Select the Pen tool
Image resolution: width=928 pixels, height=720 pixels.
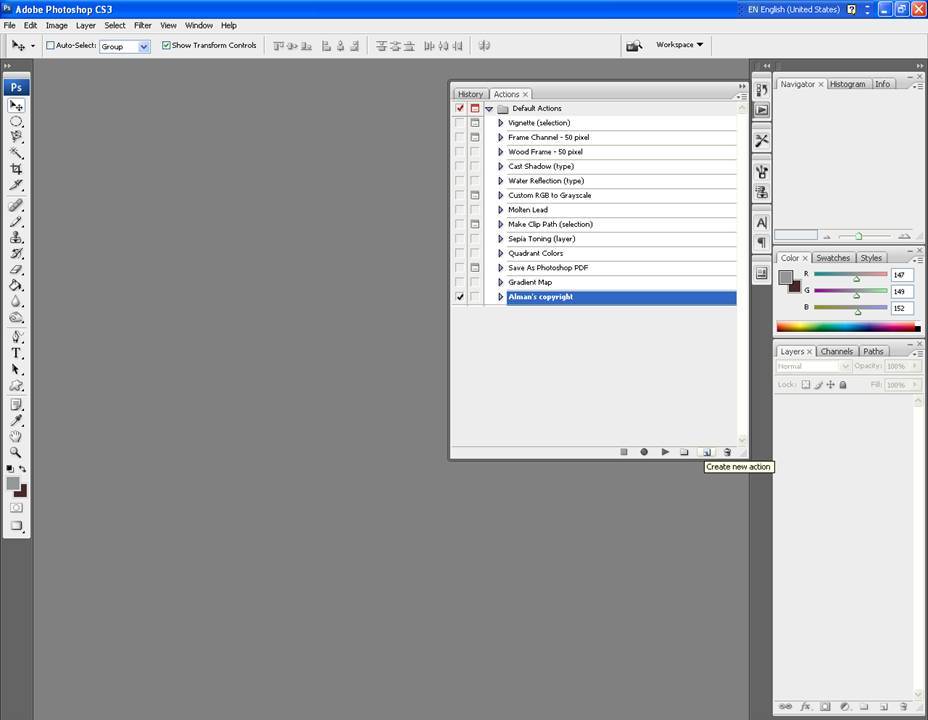click(x=16, y=337)
